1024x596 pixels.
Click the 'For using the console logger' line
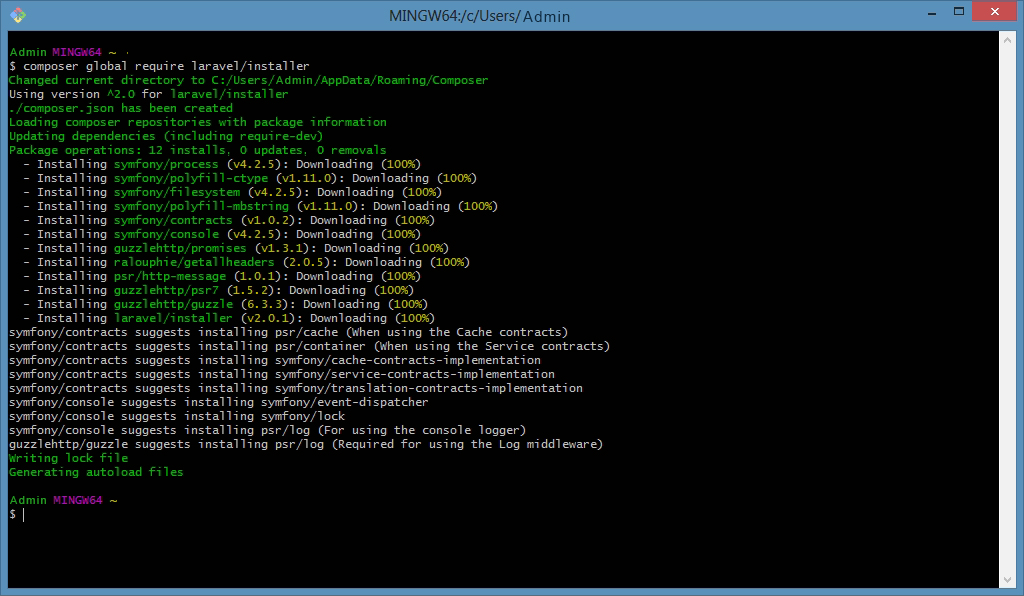[x=268, y=431]
